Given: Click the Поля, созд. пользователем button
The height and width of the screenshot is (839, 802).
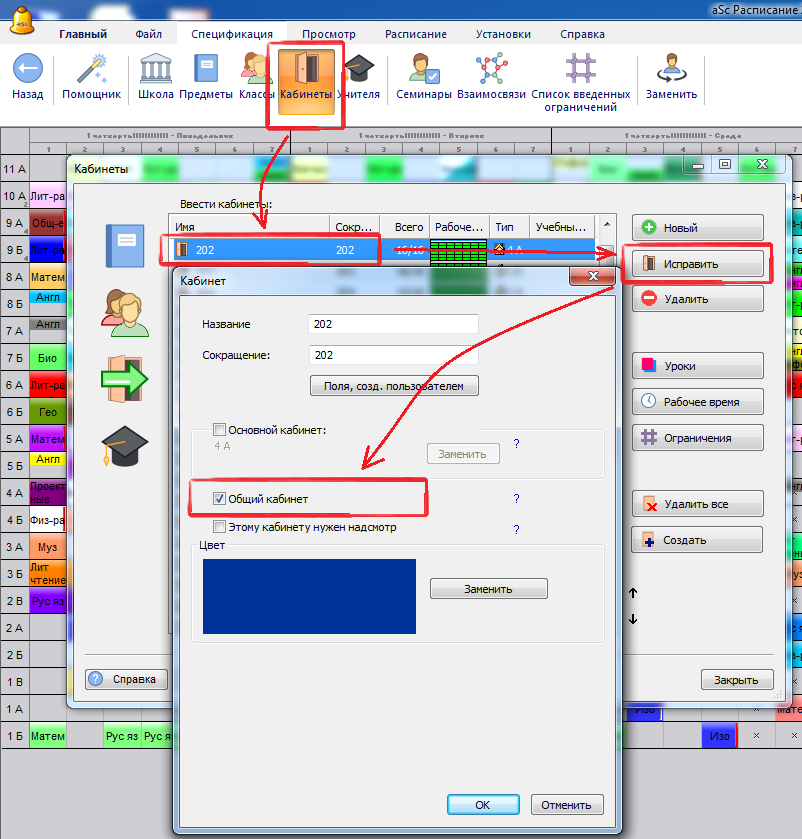Looking at the screenshot, I should (394, 386).
